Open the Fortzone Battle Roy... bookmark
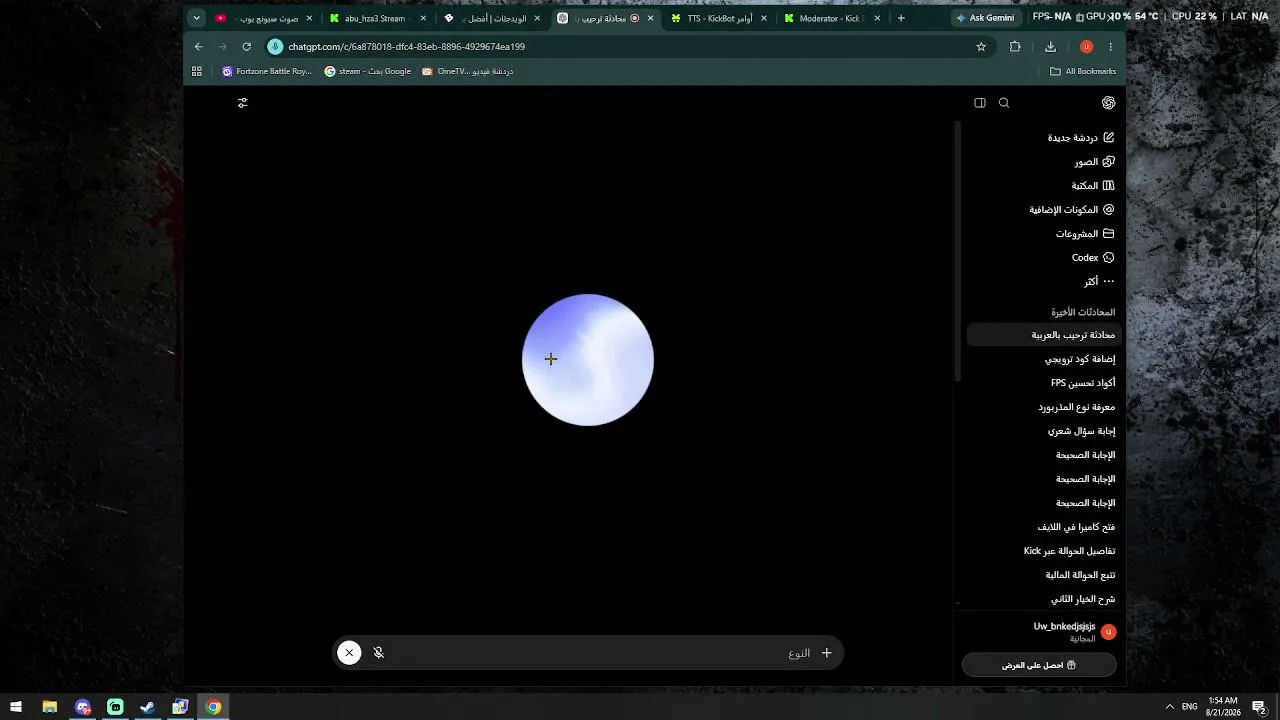This screenshot has height=720, width=1280. [x=267, y=71]
